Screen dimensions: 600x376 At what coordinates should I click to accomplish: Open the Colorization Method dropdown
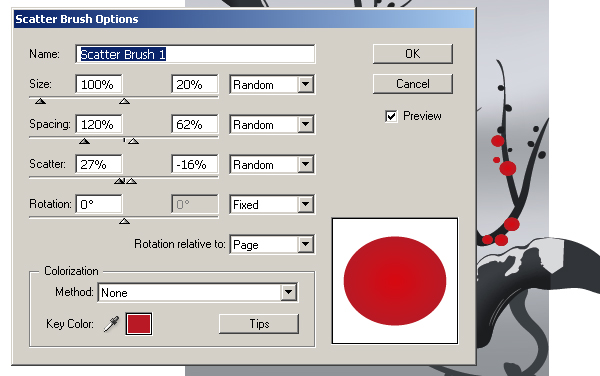(x=197, y=293)
